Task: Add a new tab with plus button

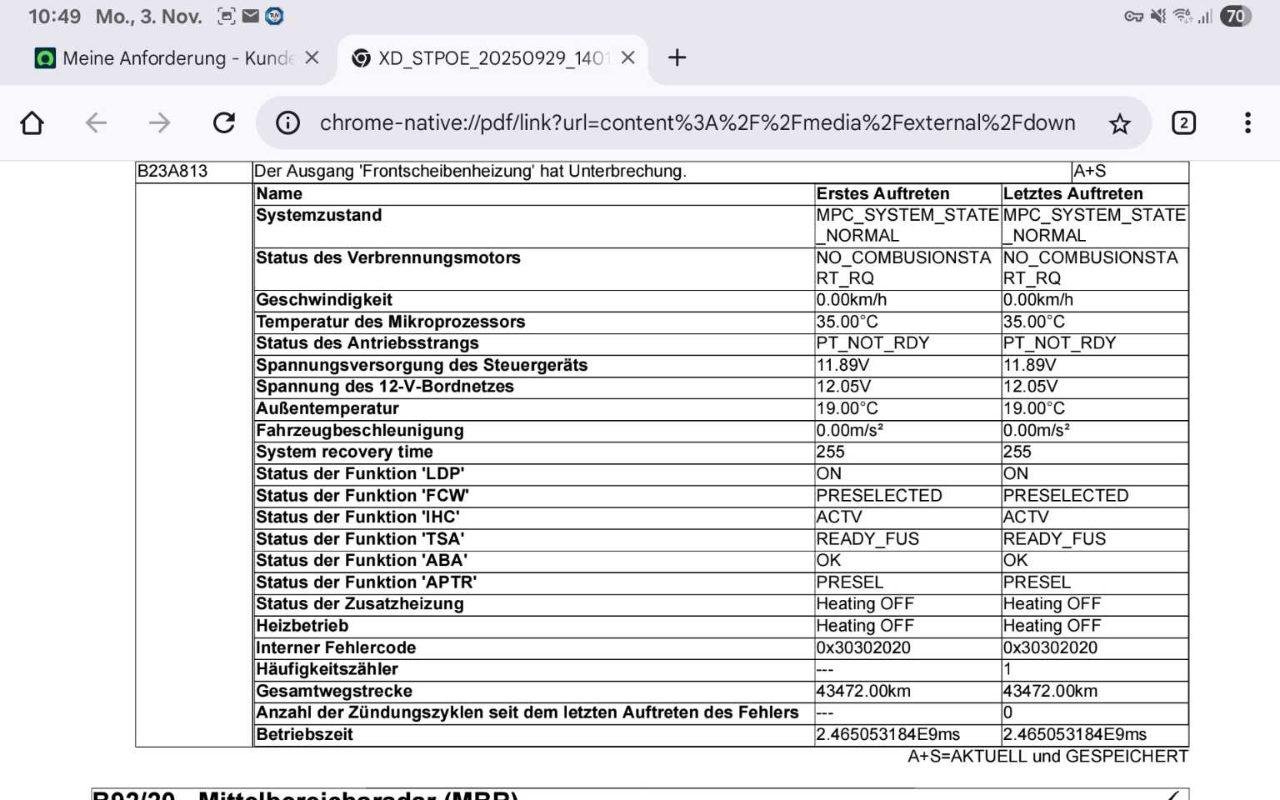Action: [677, 58]
